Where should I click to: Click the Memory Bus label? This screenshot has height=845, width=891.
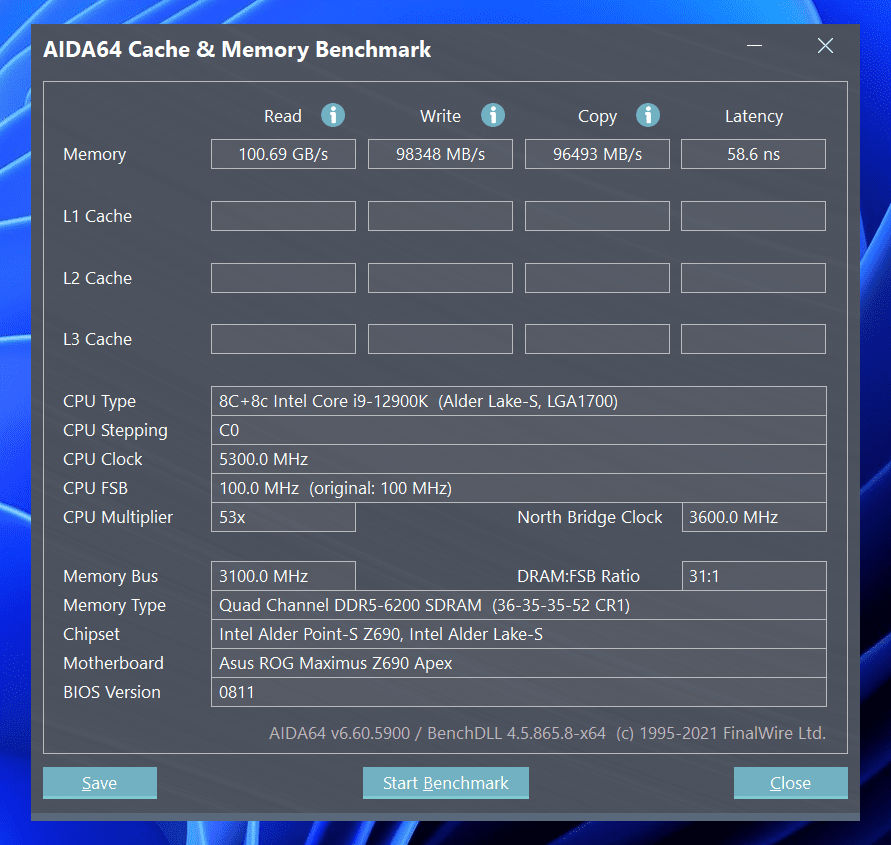pyautogui.click(x=110, y=577)
